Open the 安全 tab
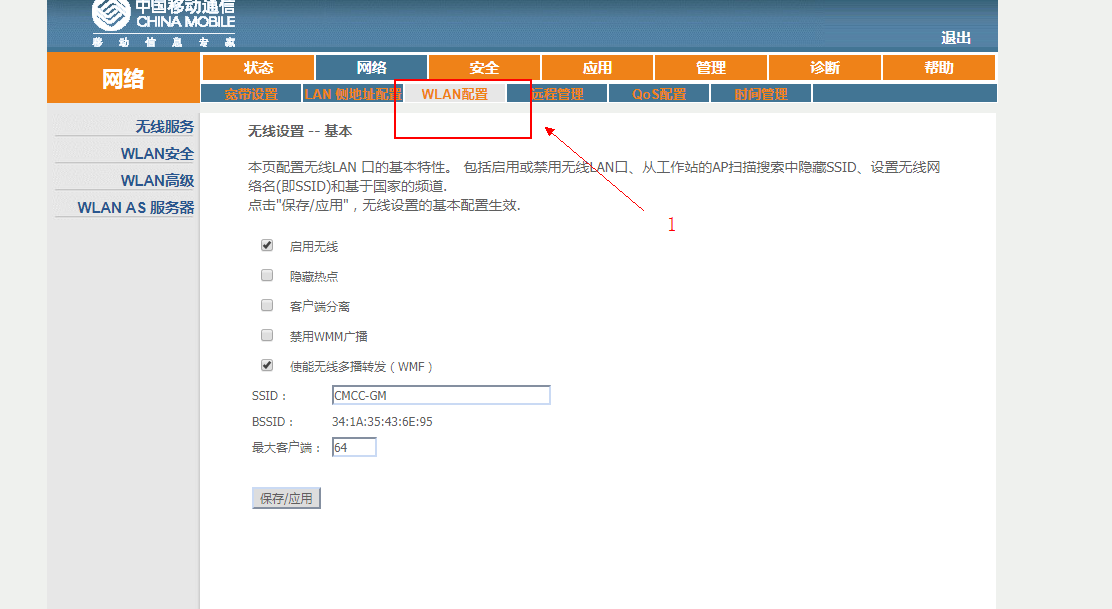This screenshot has height=609, width=1112. click(x=484, y=67)
